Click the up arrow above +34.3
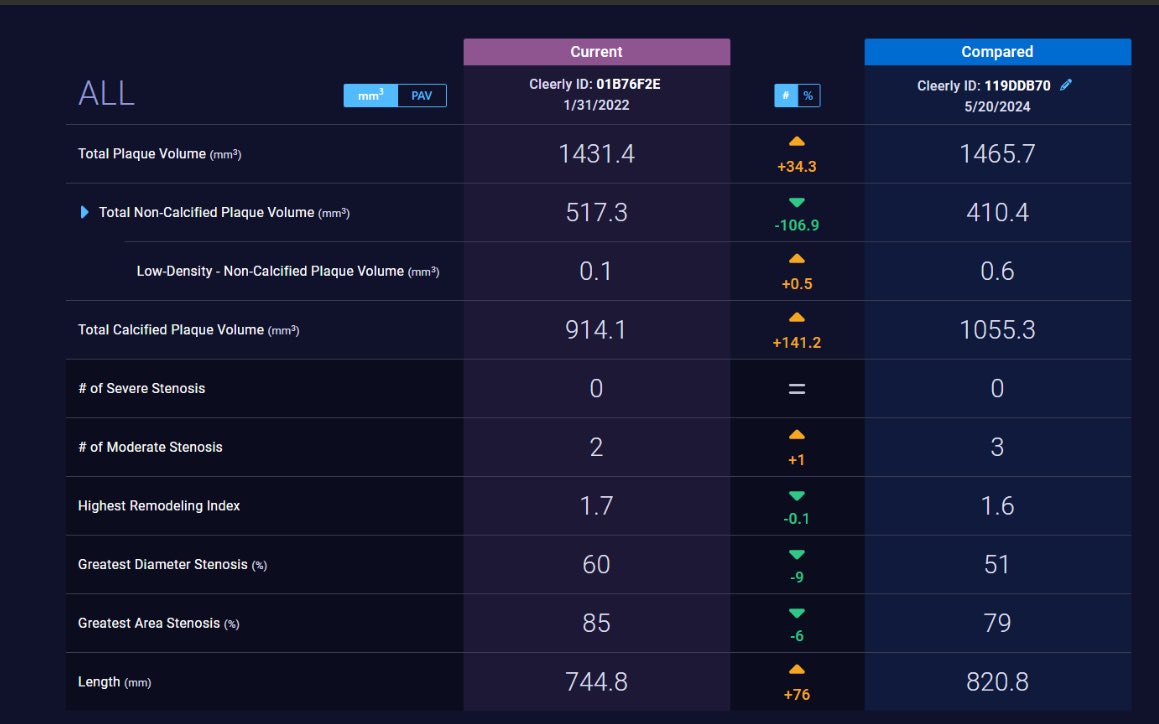Image resolution: width=1159 pixels, height=724 pixels. coord(797,141)
